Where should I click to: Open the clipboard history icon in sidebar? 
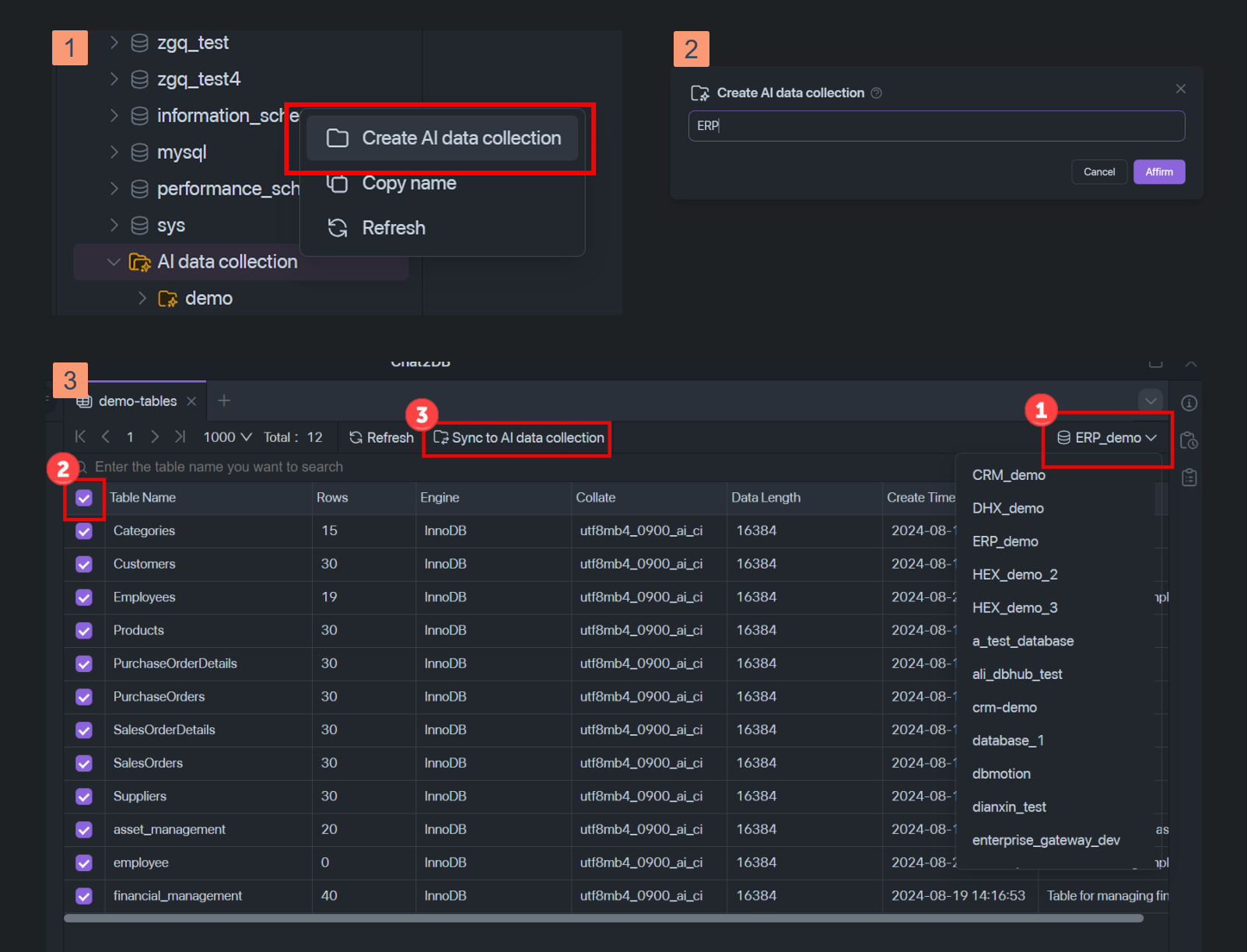coord(1189,440)
